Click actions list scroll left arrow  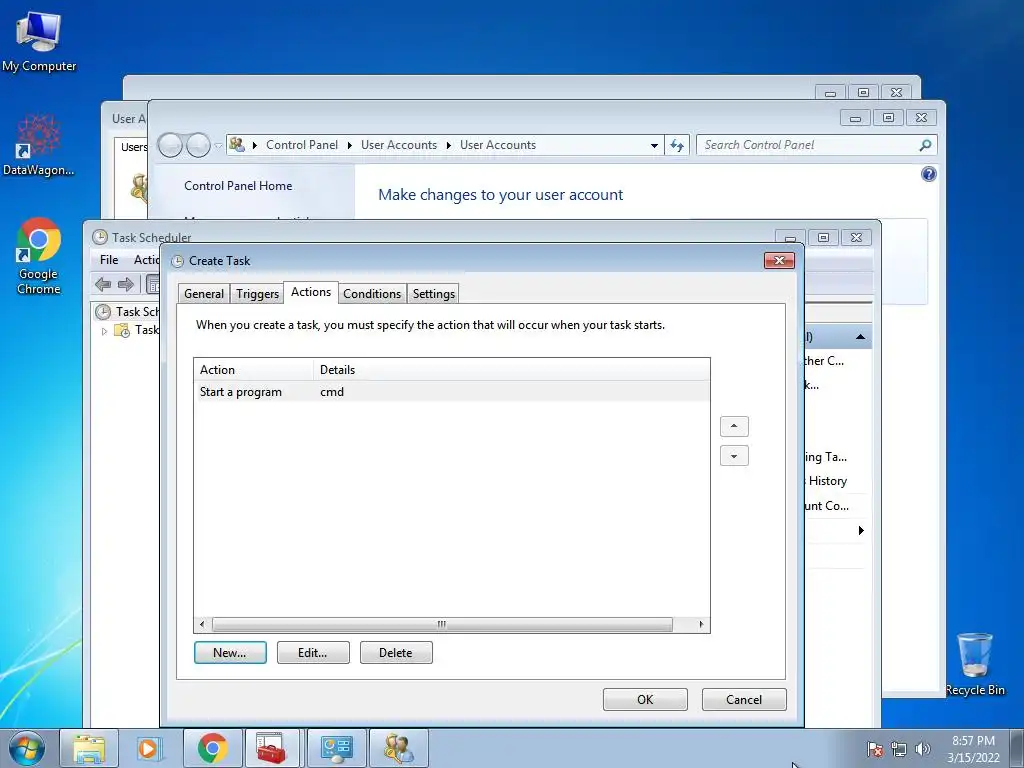coord(202,624)
